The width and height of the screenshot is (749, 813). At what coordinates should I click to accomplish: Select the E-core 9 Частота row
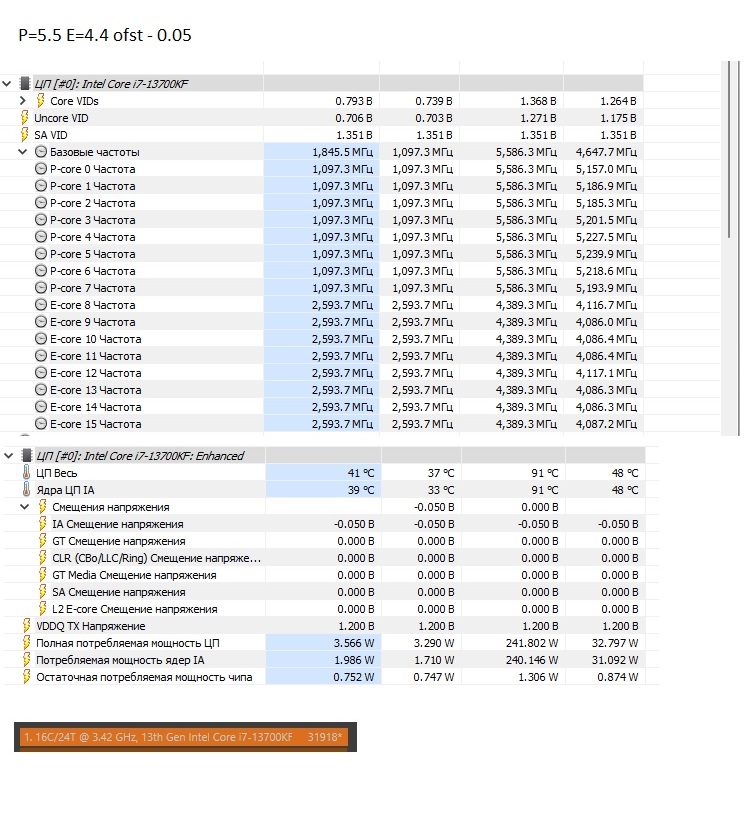[x=321, y=322]
